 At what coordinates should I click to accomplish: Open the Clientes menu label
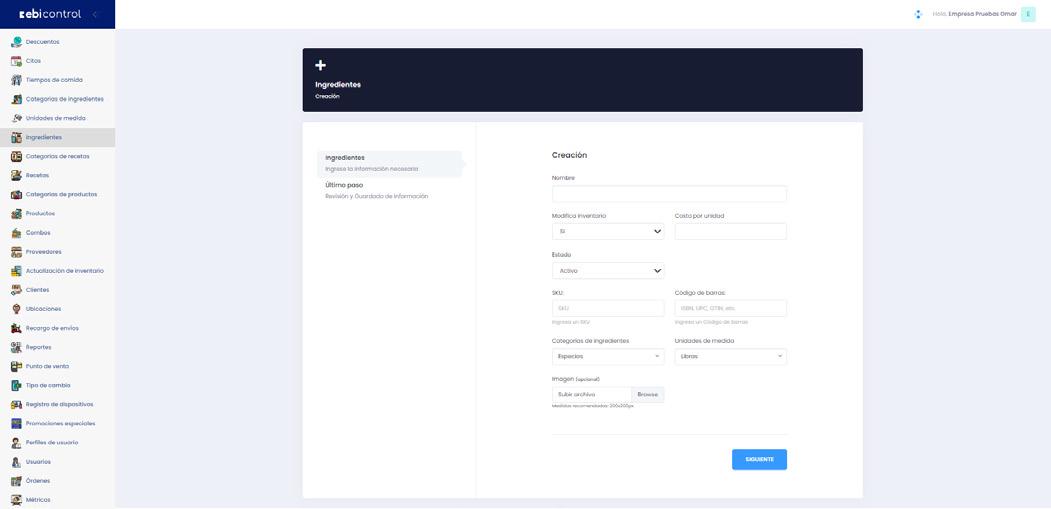(37, 290)
